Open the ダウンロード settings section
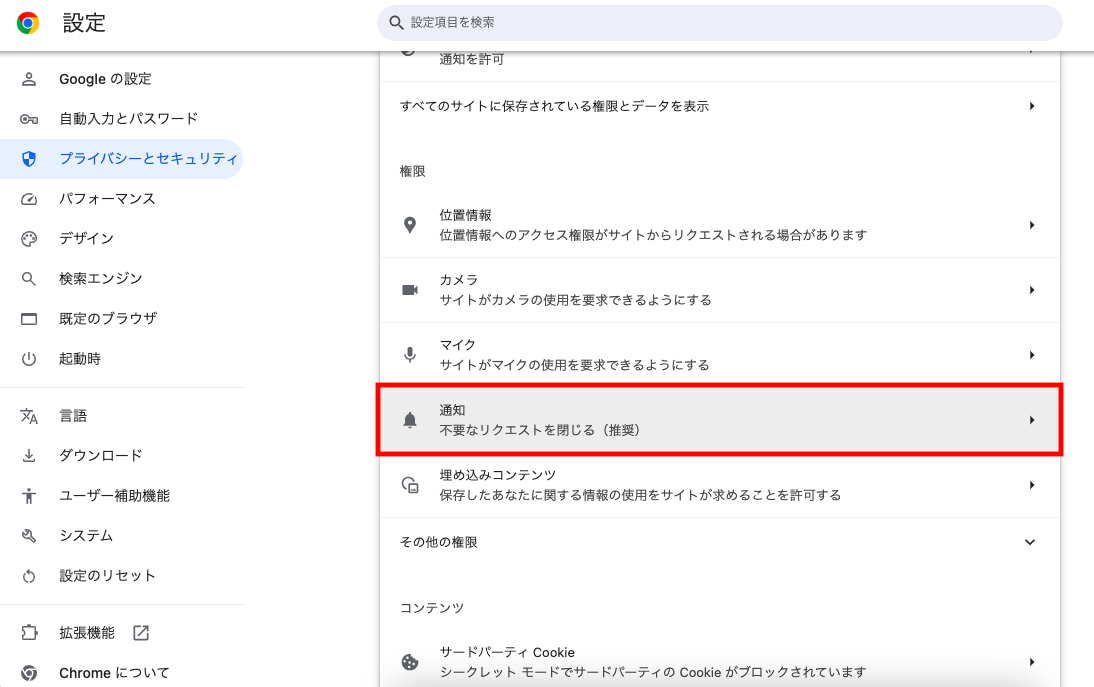 coord(100,456)
